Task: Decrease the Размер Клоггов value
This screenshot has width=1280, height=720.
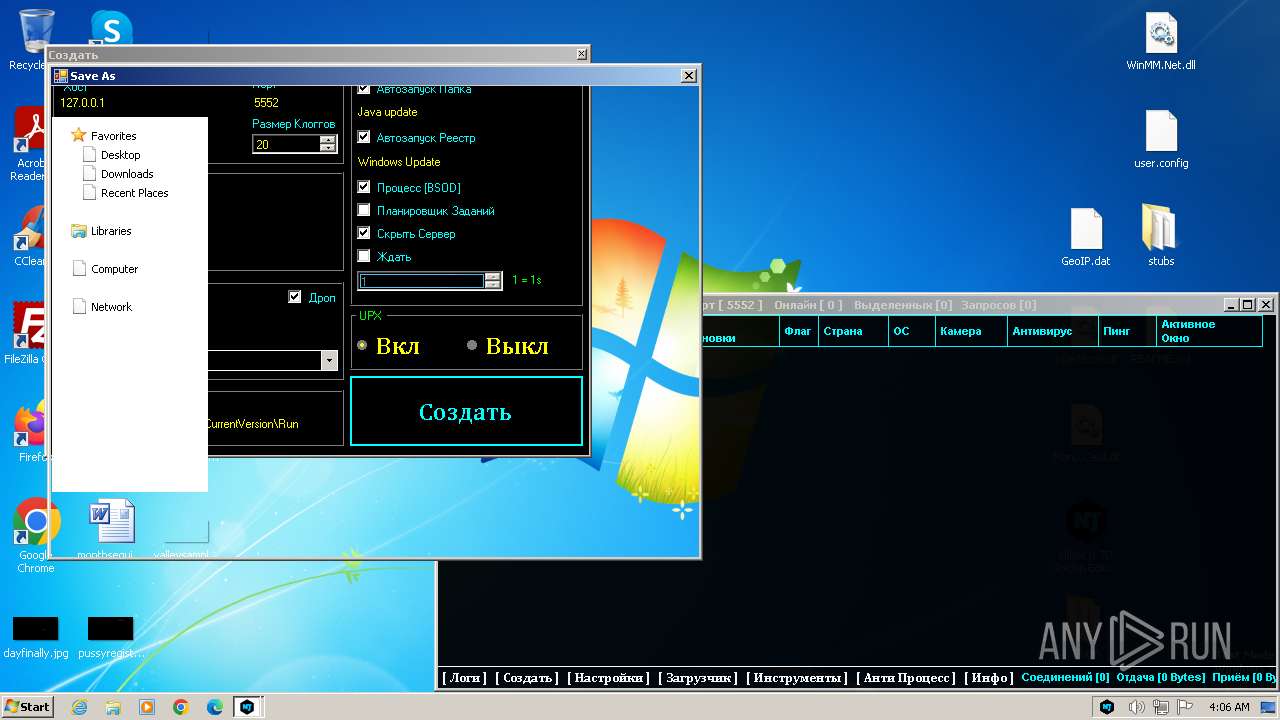Action: click(x=328, y=148)
